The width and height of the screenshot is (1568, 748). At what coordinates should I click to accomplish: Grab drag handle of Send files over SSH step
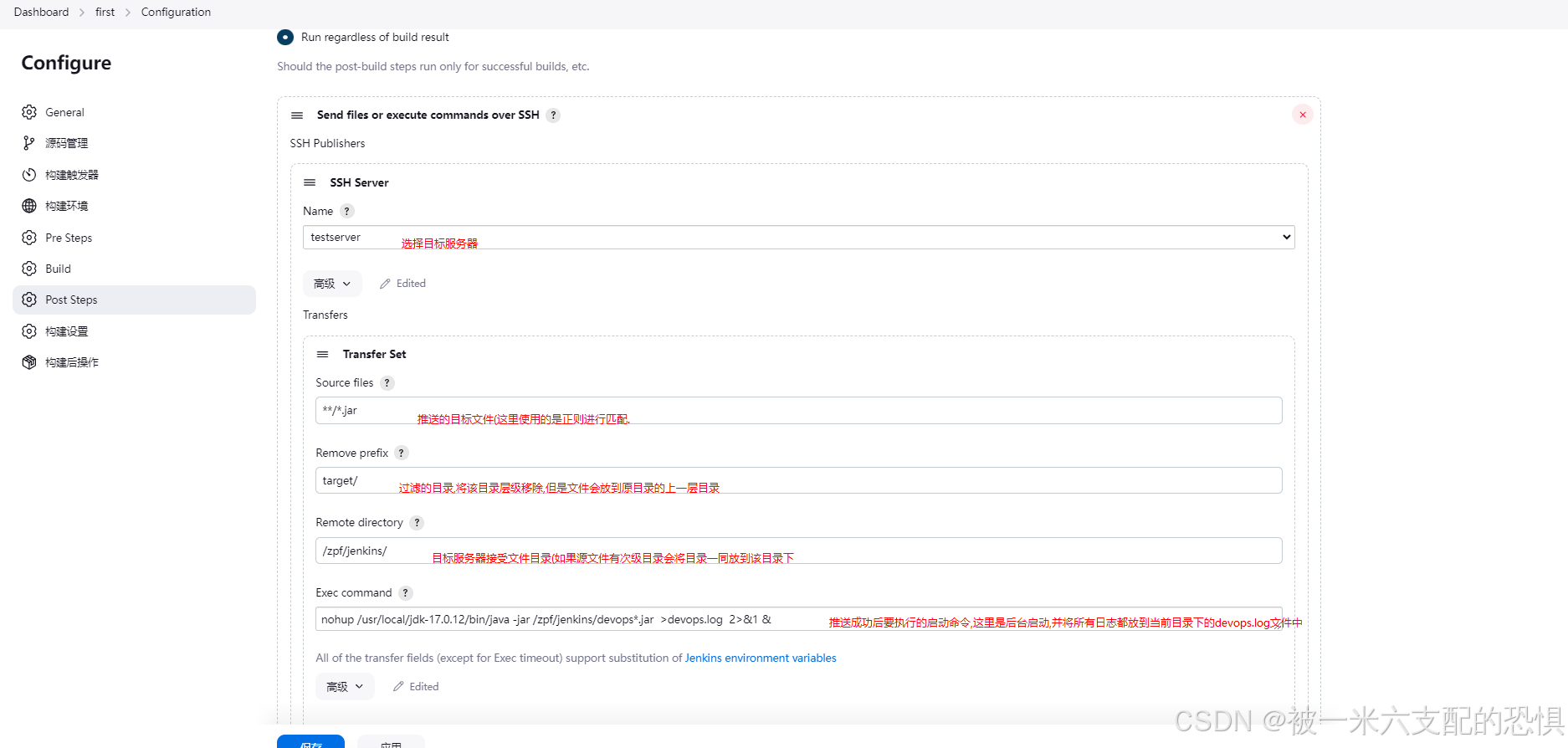point(297,115)
